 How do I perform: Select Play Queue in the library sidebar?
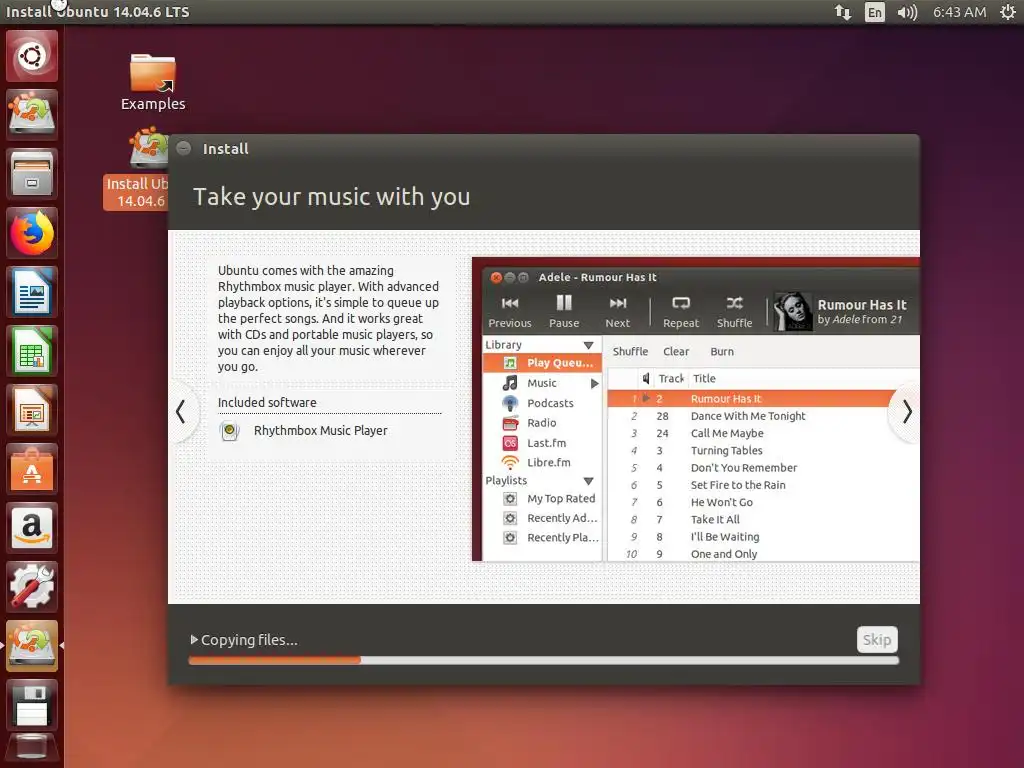click(542, 363)
